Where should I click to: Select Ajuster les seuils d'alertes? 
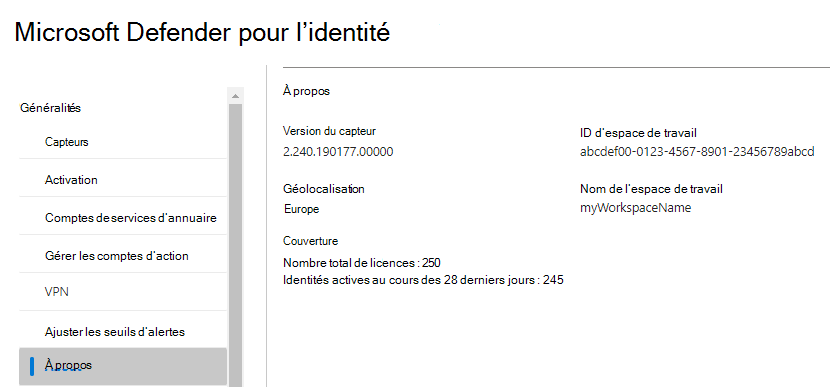(x=123, y=332)
